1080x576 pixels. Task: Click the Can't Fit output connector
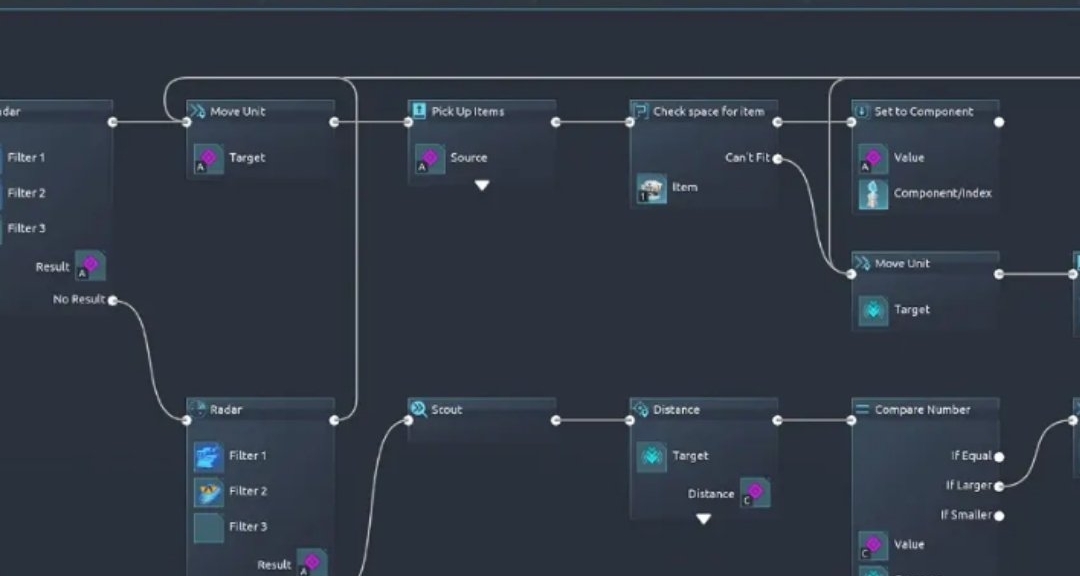pos(777,159)
